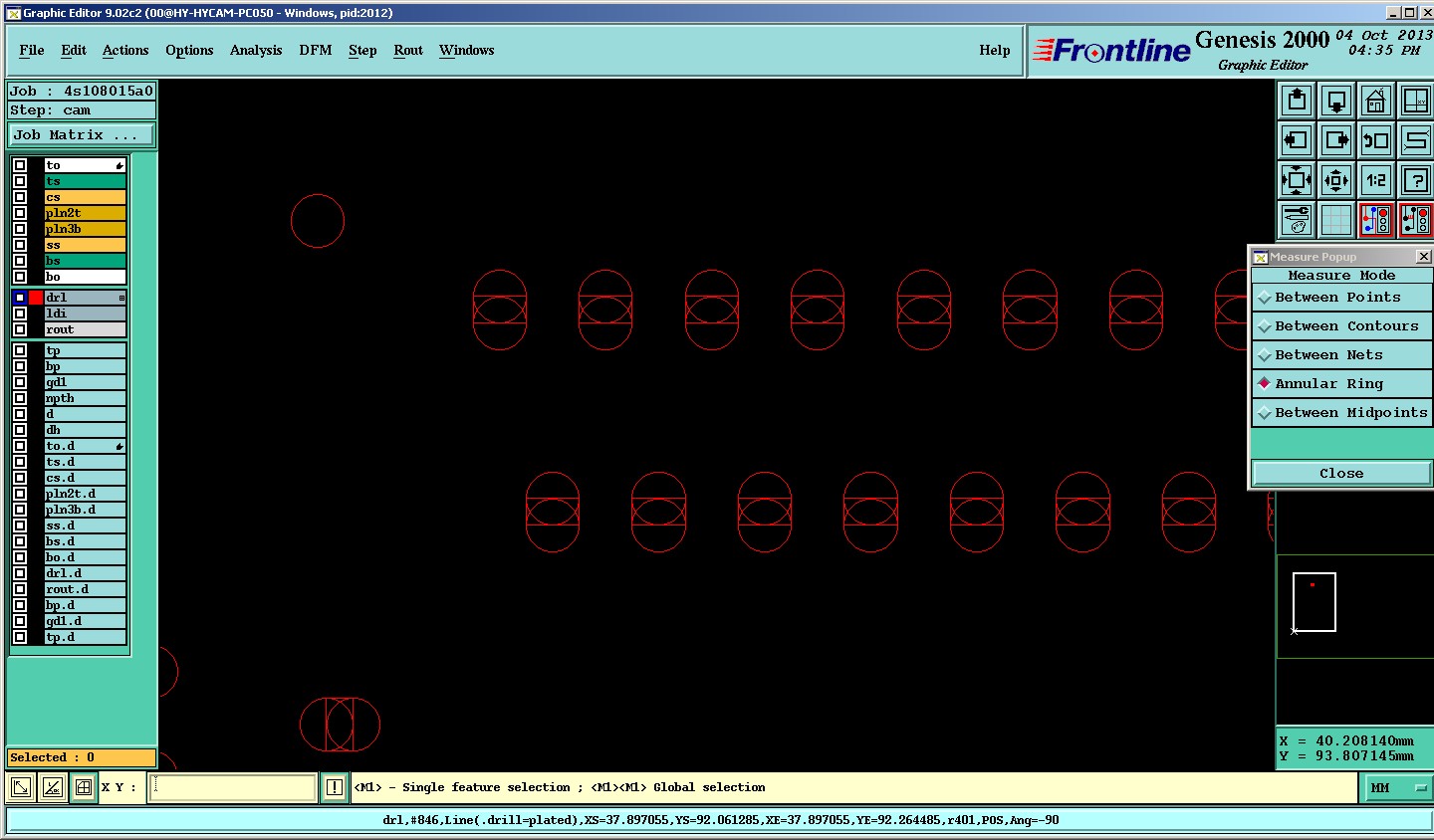Toggle the checkbox for layer drl
The image size is (1434, 840).
(20, 298)
